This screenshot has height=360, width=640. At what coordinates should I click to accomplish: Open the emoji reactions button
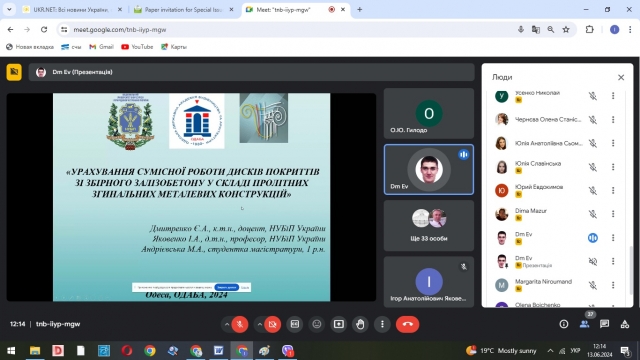[317, 324]
